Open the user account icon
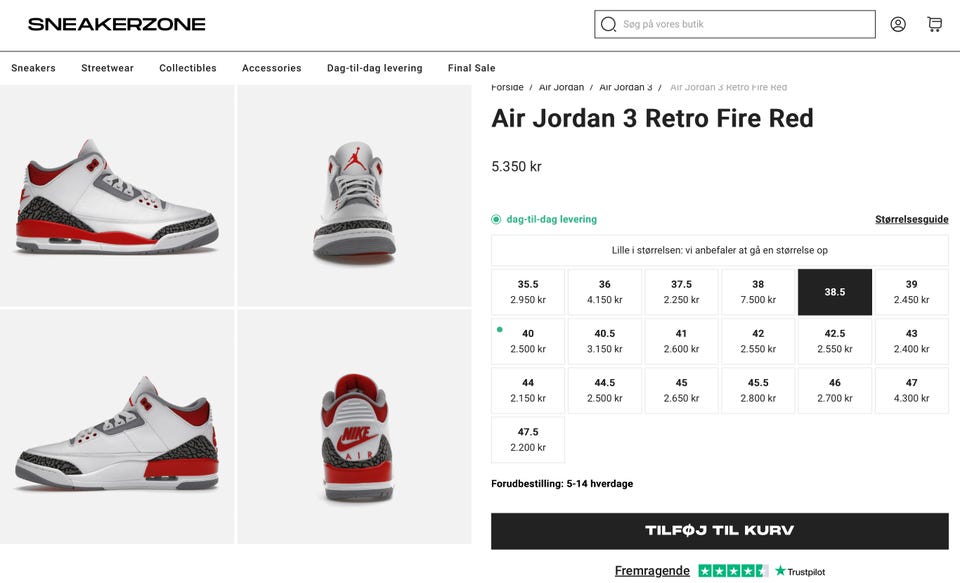 tap(898, 24)
